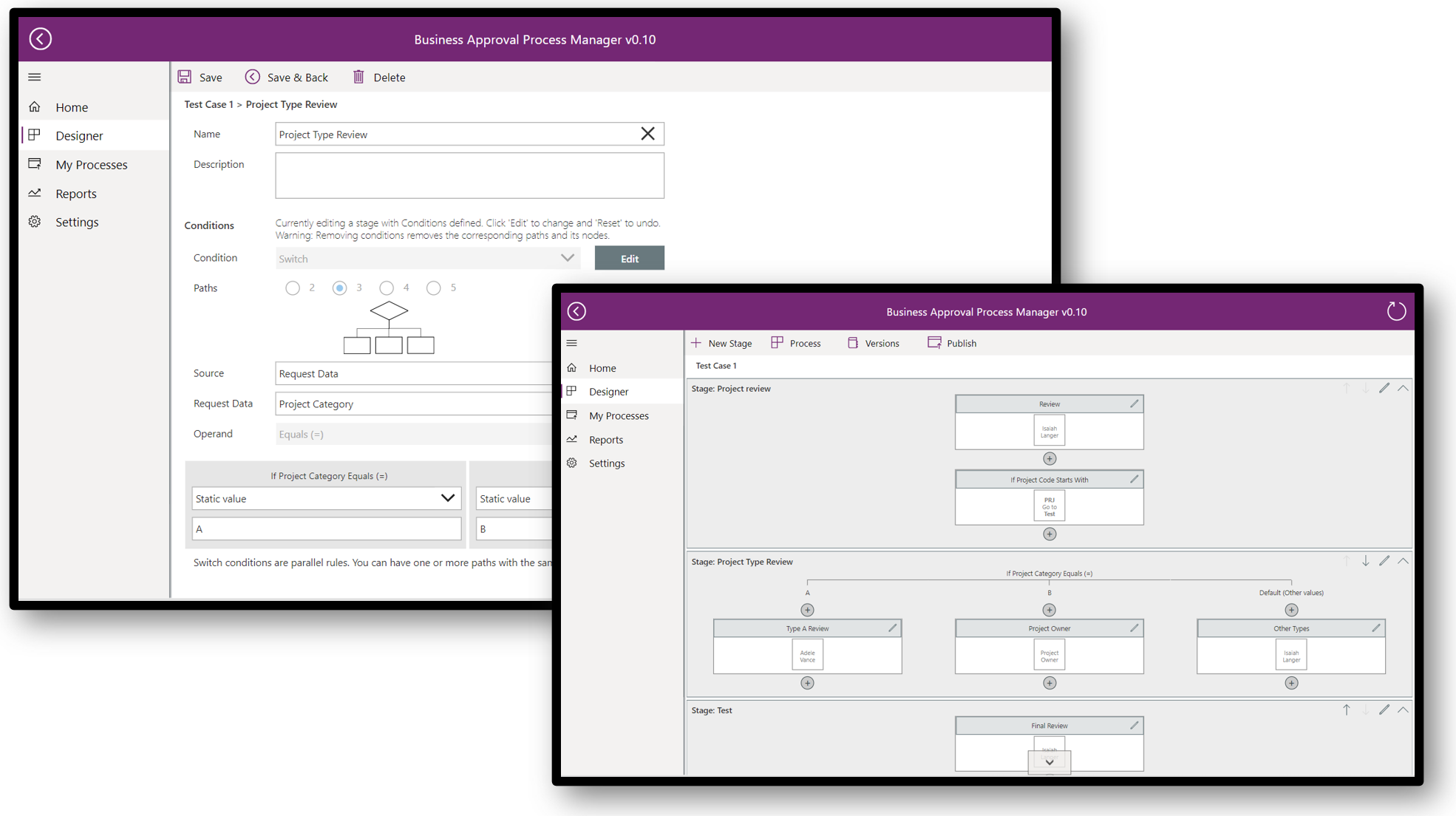Click the Designer sidebar icon

36,135
